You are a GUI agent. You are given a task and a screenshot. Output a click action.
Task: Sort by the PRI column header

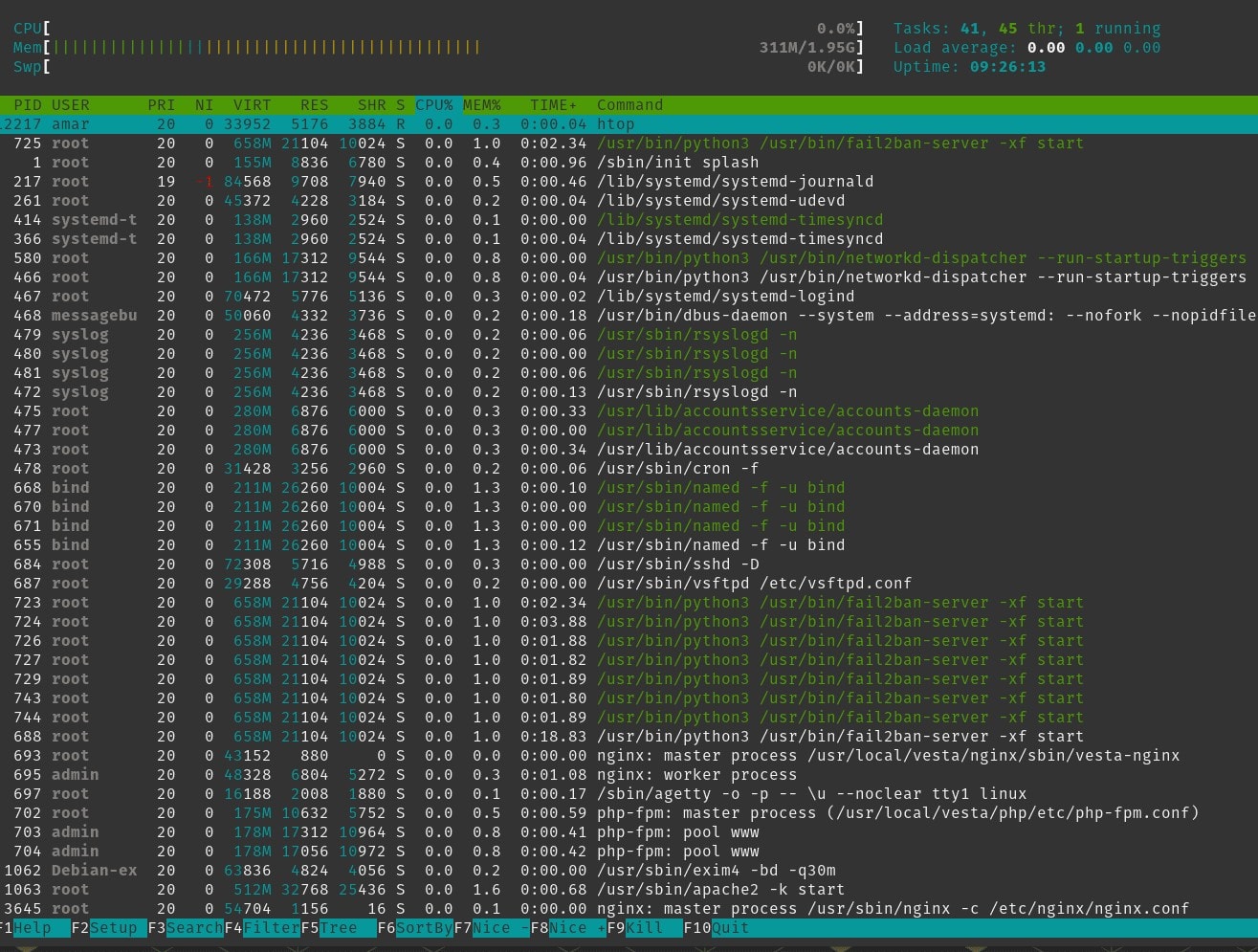pyautogui.click(x=162, y=105)
